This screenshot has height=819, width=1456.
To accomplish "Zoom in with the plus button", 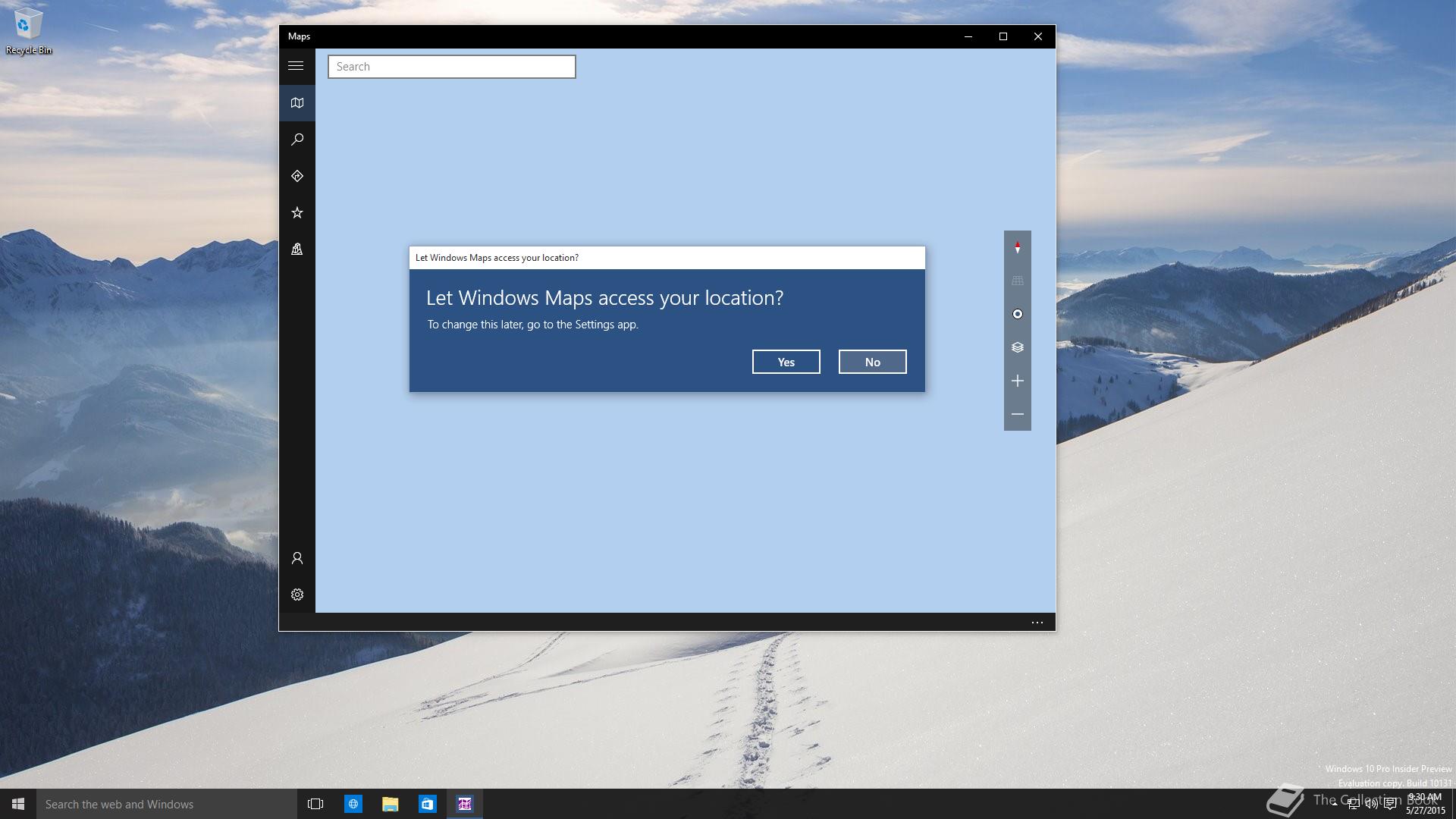I will (1018, 381).
